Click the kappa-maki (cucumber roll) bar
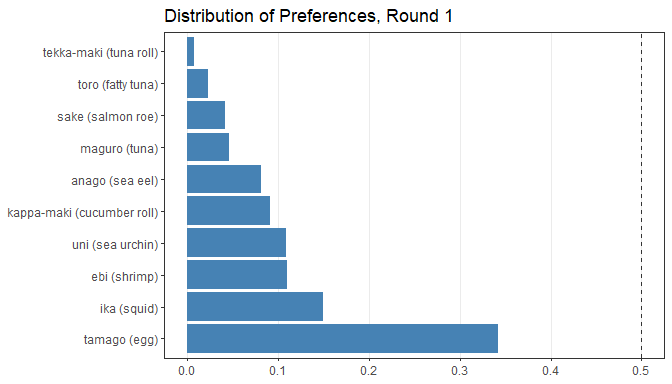The width and height of the screenshot is (672, 384). [228, 210]
